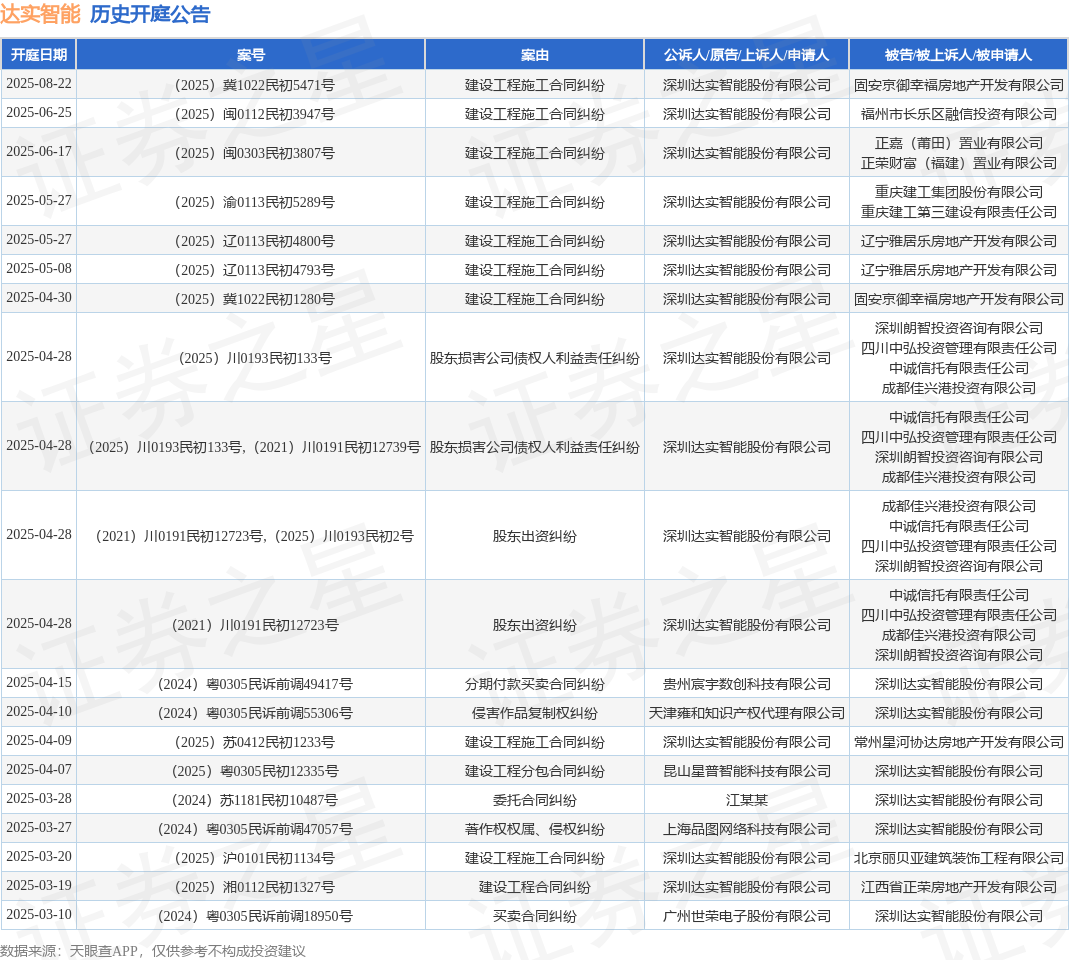Screen dimensions: 1069x960
Task: Click plaintiff 贵州宸宇数创科技有限公司
Action: 747,684
